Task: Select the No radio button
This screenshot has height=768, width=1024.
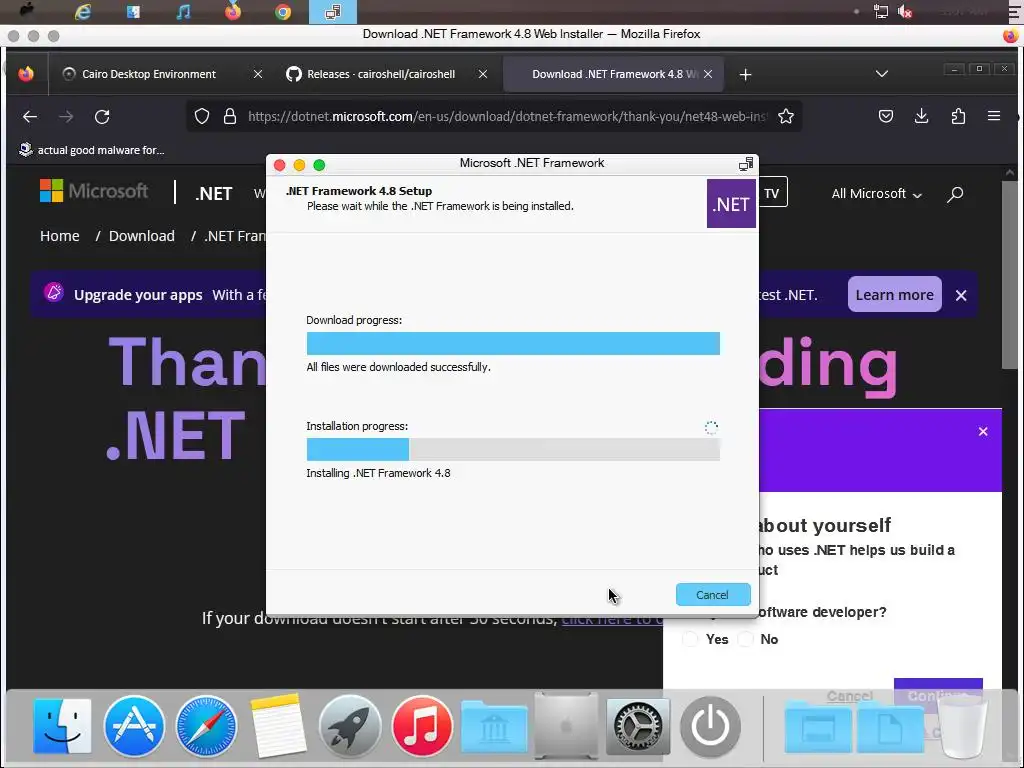Action: (745, 639)
